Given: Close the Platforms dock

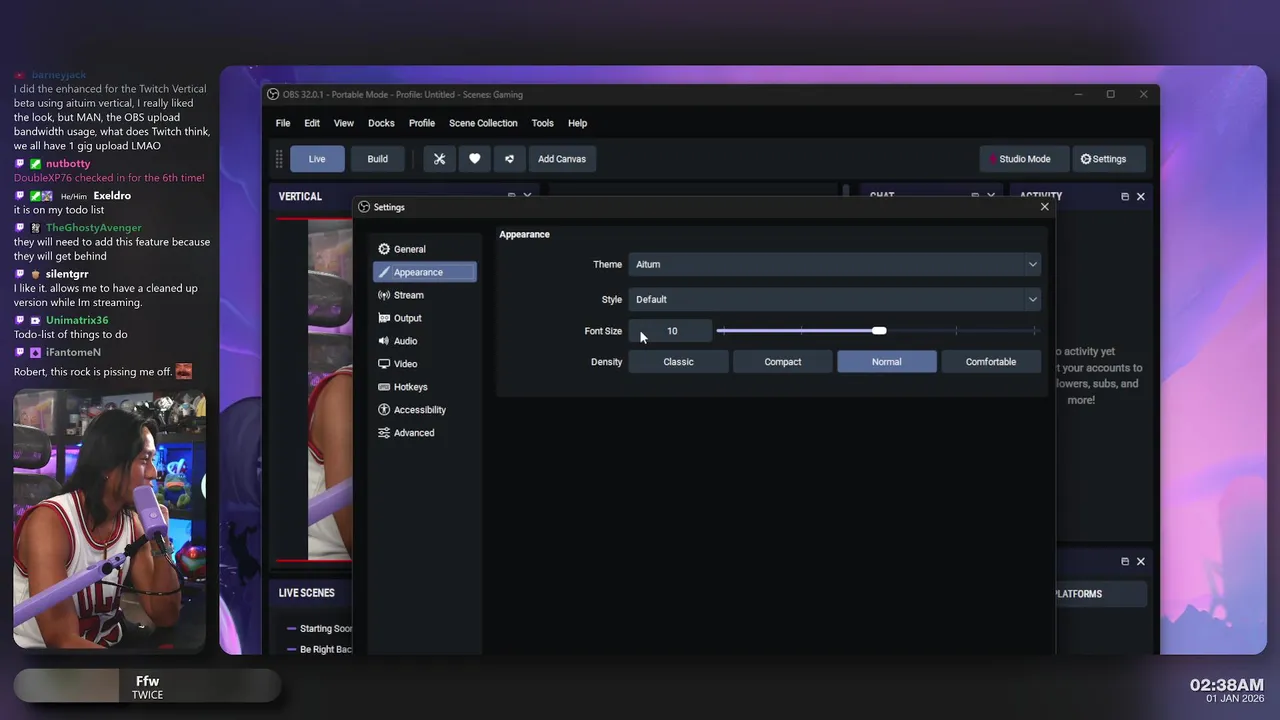Looking at the screenshot, I should click(1140, 562).
